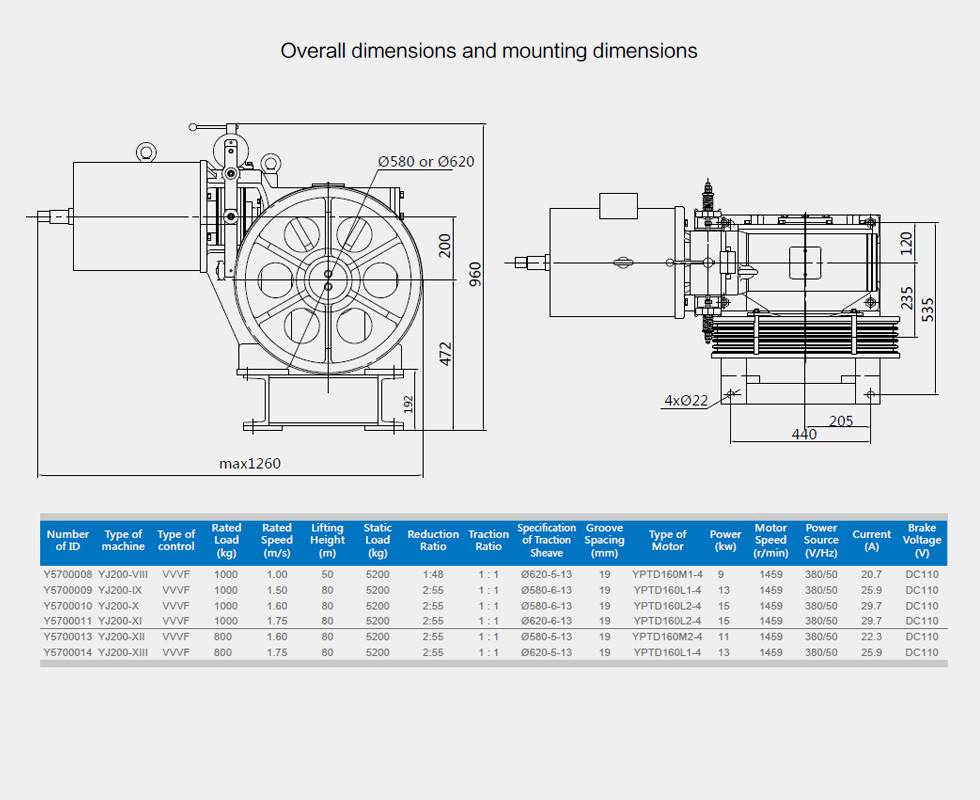Viewport: 980px width, 800px height.
Task: Click the "Overall dimensions and mounting dimensions" title
Action: pyautogui.click(x=489, y=50)
